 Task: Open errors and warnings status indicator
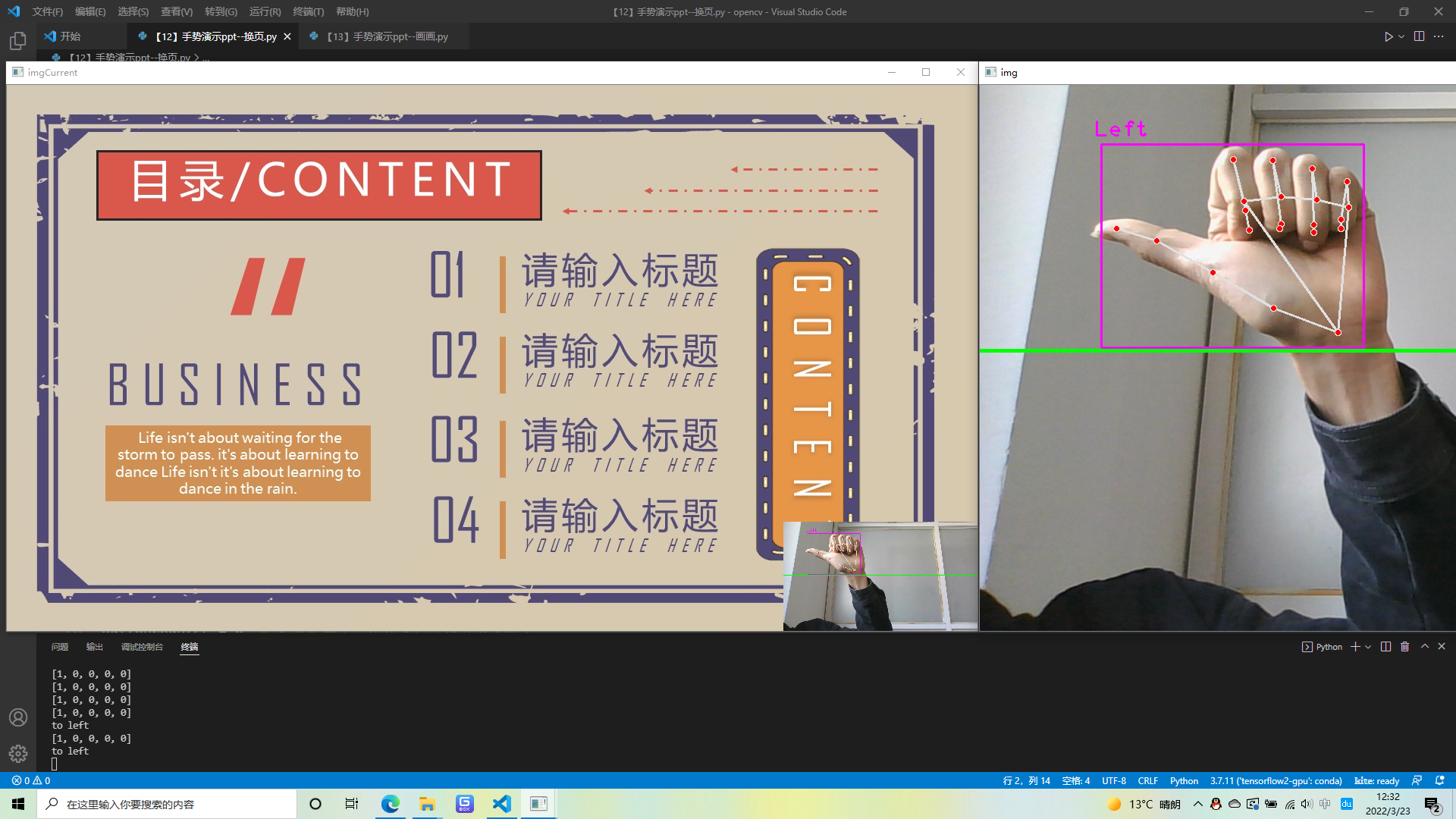31,780
